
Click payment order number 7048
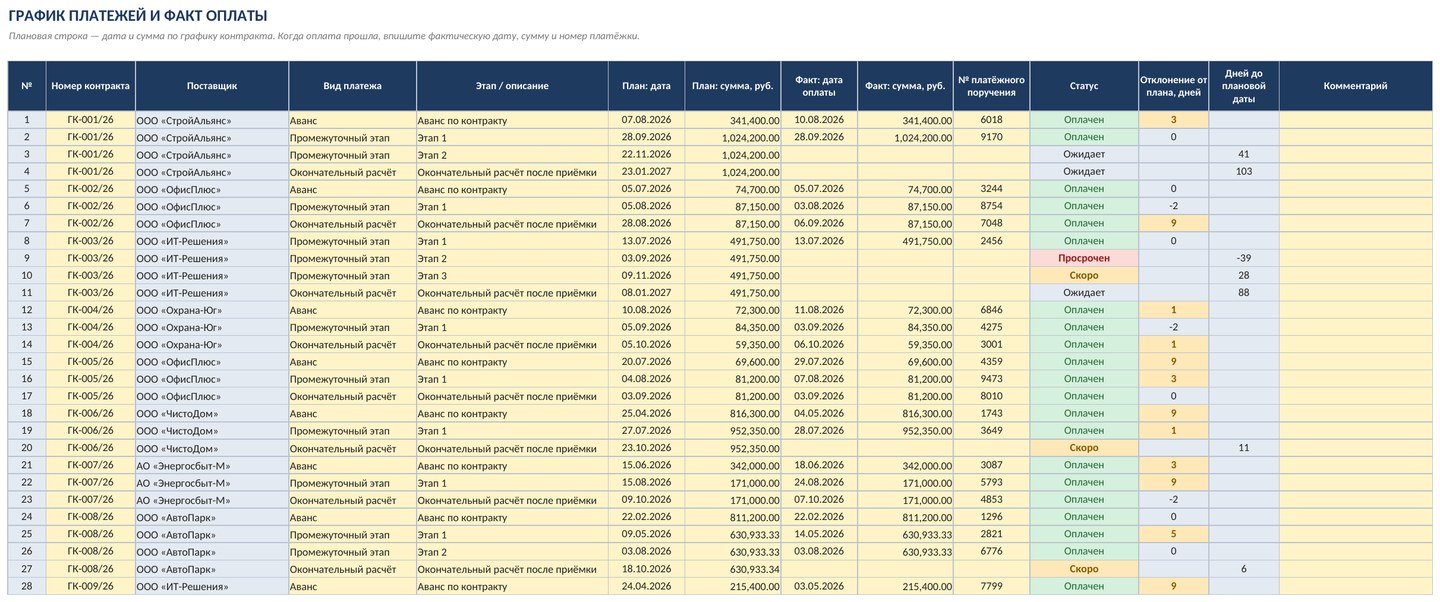coord(991,223)
